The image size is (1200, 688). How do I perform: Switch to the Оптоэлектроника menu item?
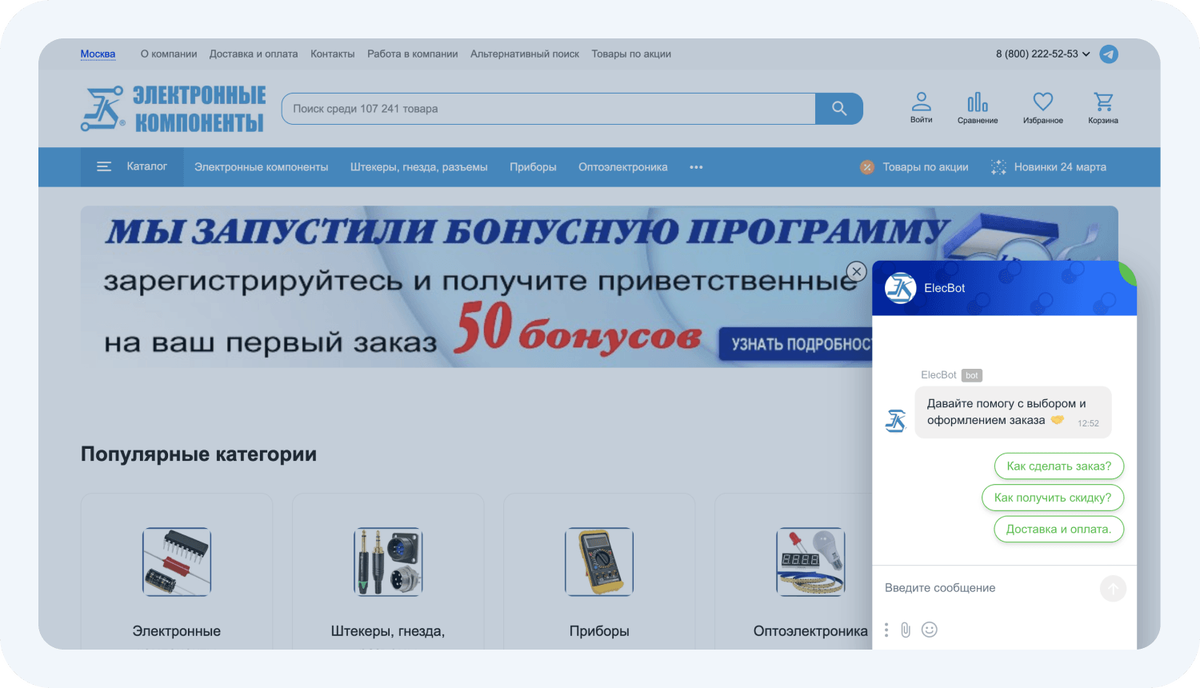click(x=622, y=167)
